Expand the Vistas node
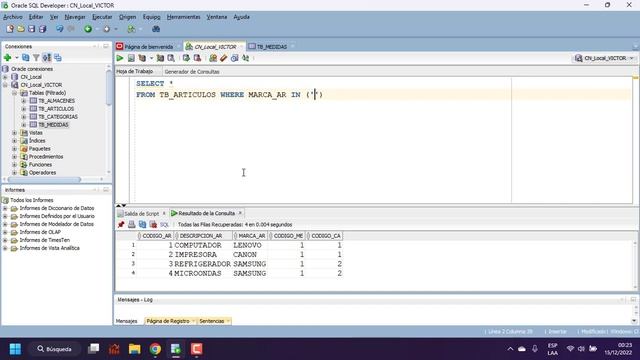This screenshot has width=640, height=360. pyautogui.click(x=15, y=133)
